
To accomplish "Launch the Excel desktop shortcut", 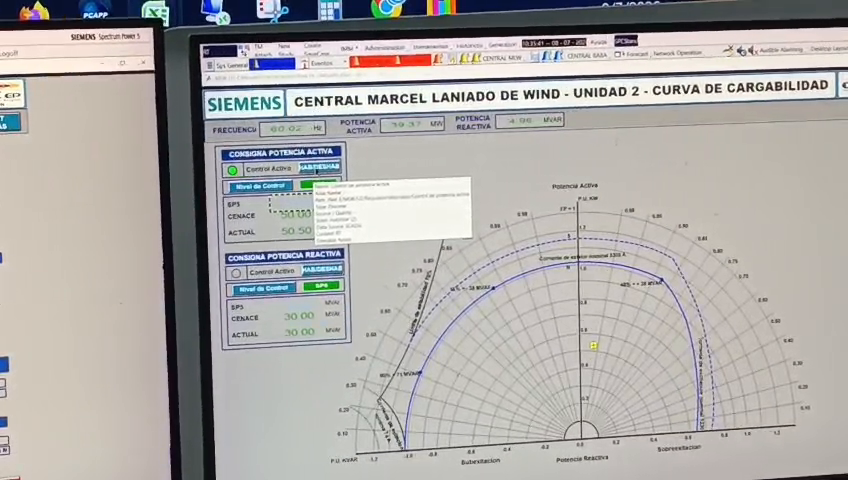I will point(155,12).
